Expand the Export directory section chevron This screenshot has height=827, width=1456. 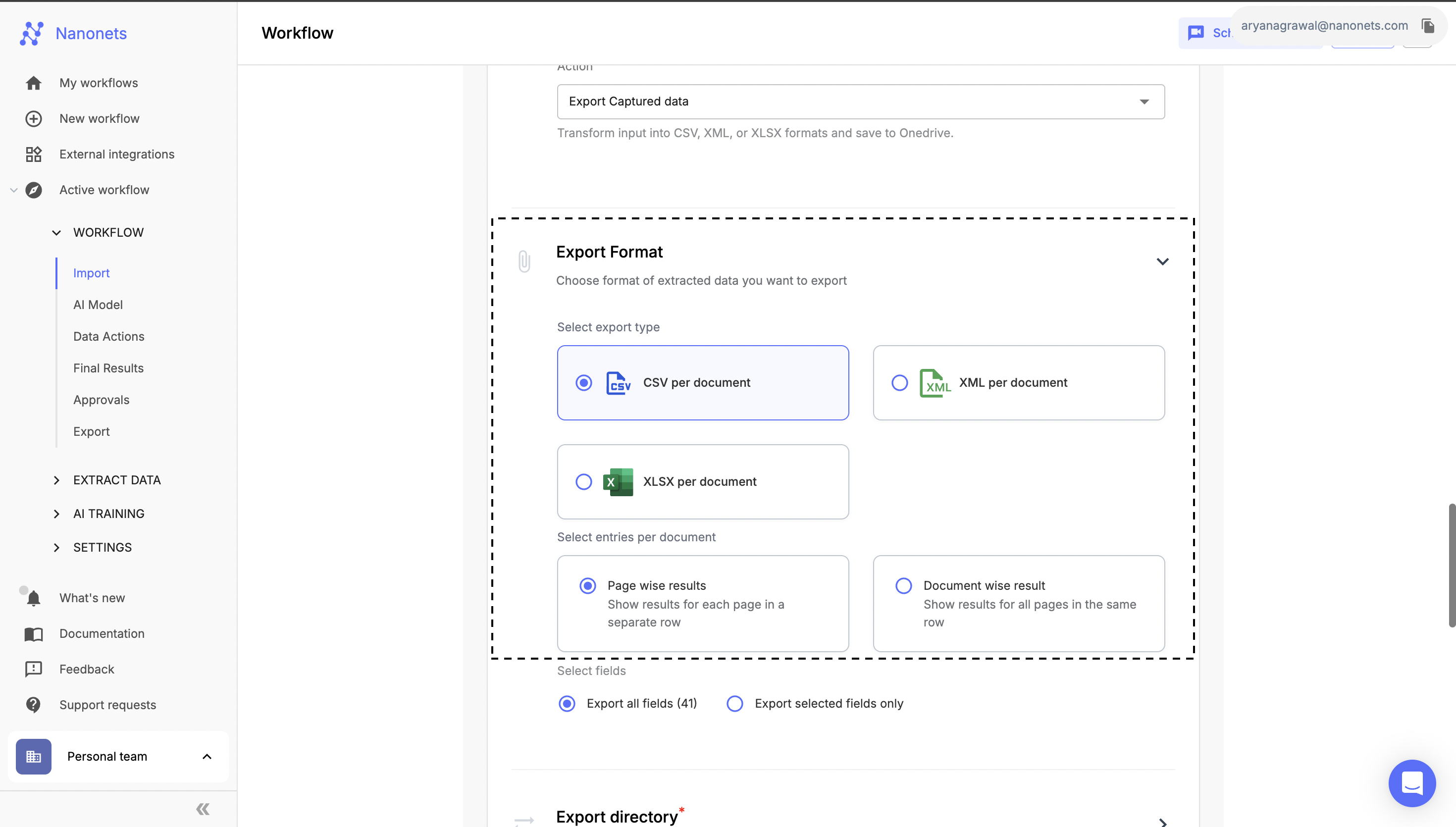click(x=1162, y=822)
